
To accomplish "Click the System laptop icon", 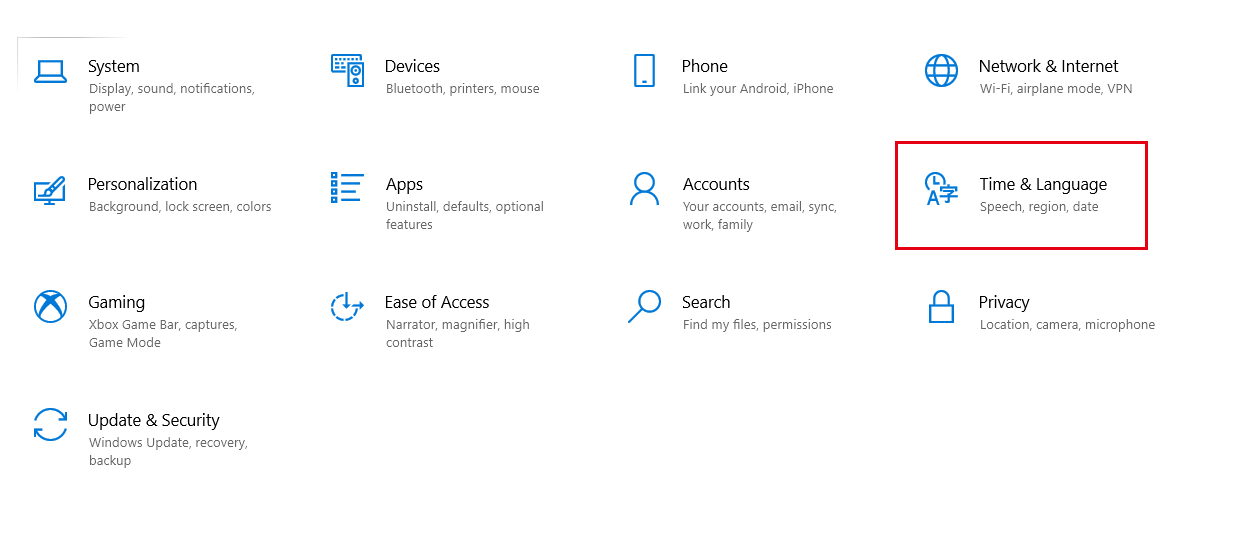I will [x=50, y=71].
